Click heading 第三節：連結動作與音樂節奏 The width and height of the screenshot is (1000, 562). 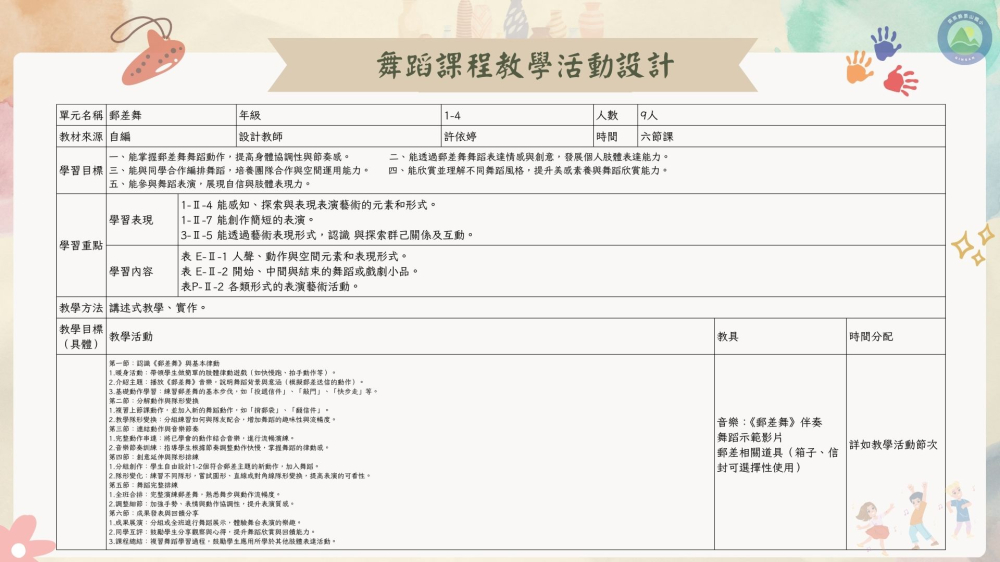pos(154,429)
